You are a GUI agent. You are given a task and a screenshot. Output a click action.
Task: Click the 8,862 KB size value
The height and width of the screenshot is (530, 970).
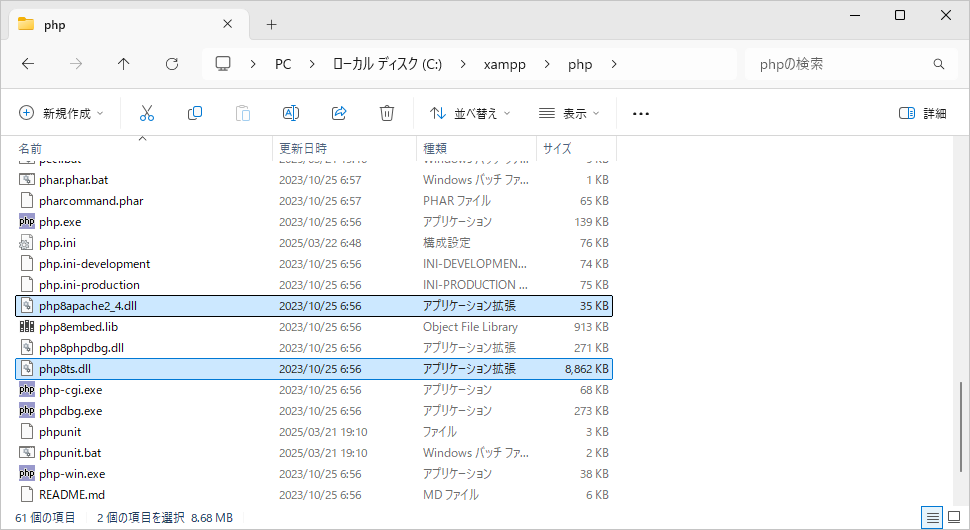586,369
